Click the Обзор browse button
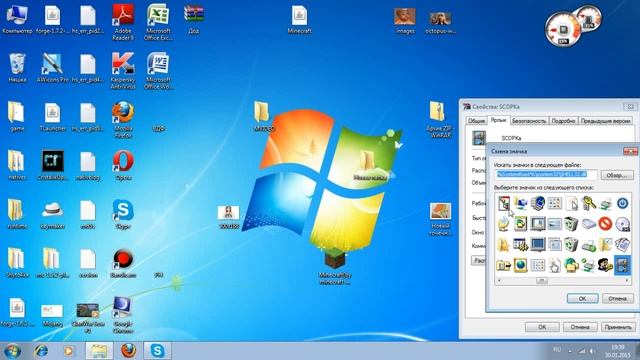The image size is (640, 360). (617, 175)
